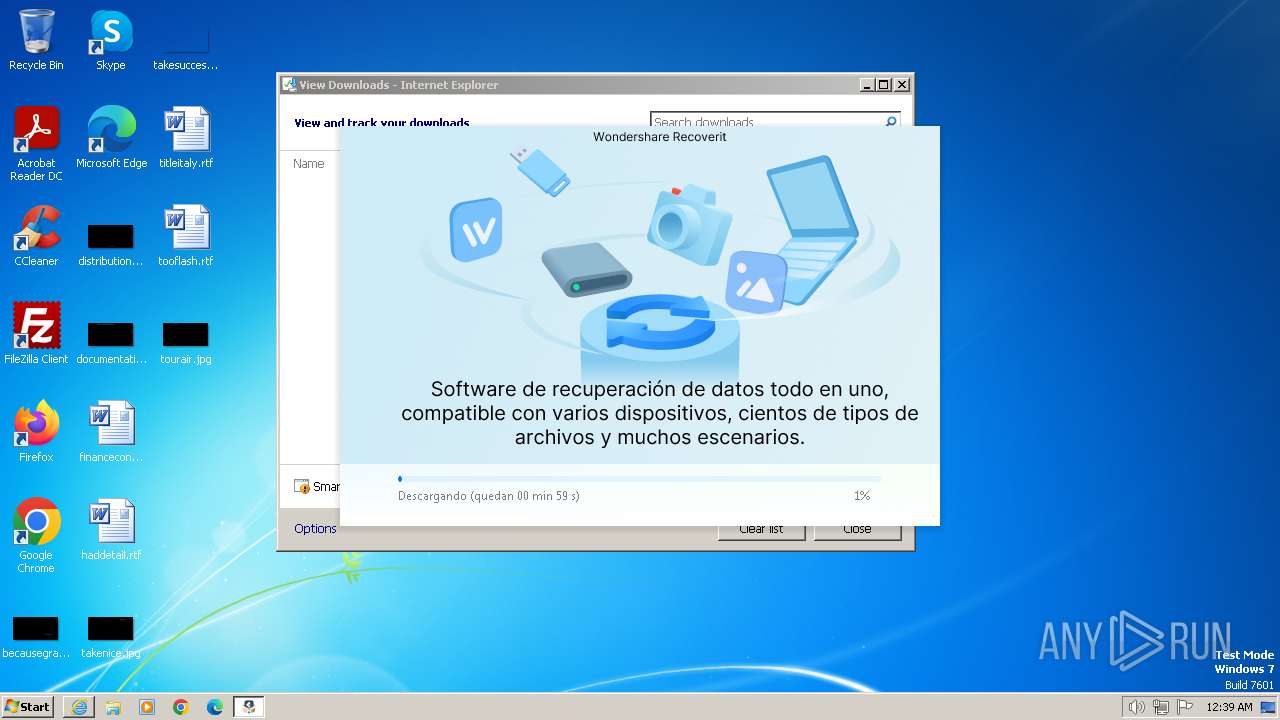Select the takesucces... desktop file

click(185, 40)
